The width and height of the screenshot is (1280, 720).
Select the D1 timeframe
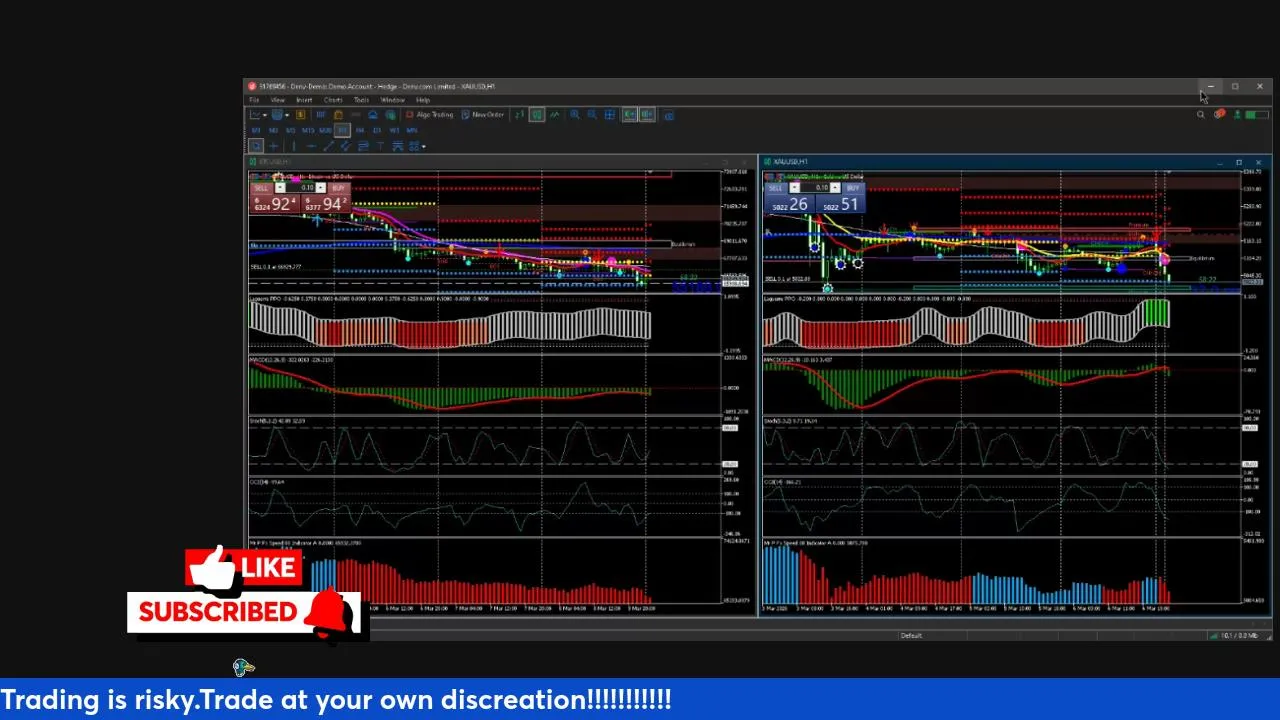(x=377, y=130)
